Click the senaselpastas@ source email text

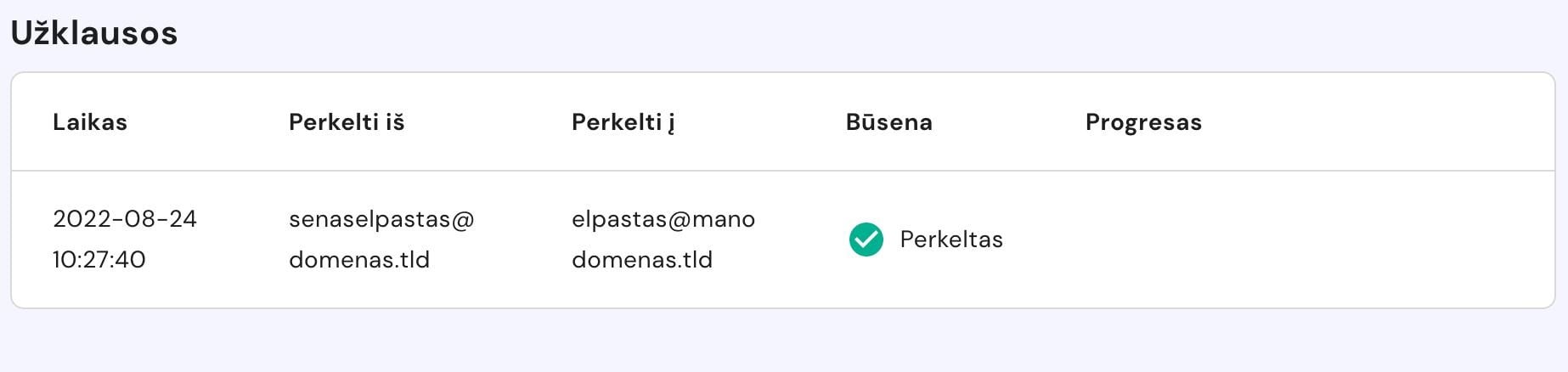click(381, 219)
